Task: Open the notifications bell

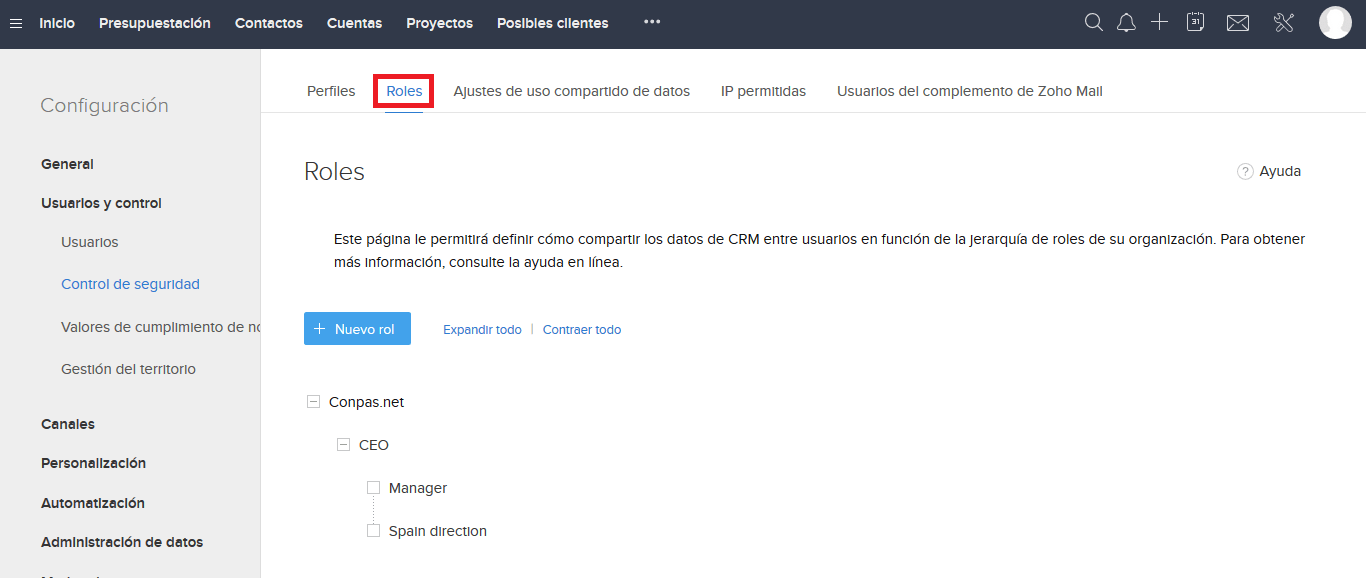Action: 1126,21
